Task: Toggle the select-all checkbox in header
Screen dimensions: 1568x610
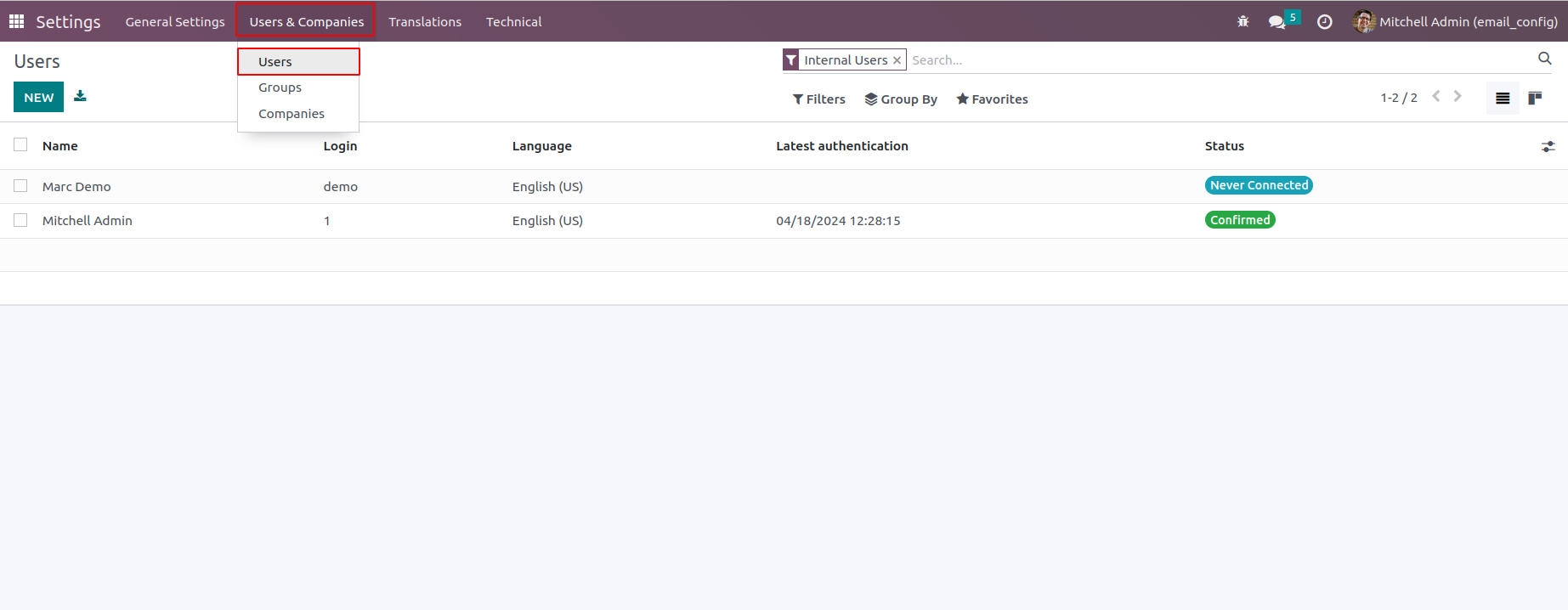Action: [x=20, y=144]
